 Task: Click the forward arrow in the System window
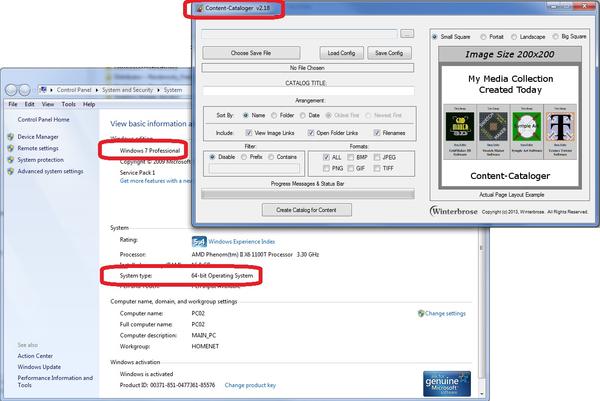point(24,90)
